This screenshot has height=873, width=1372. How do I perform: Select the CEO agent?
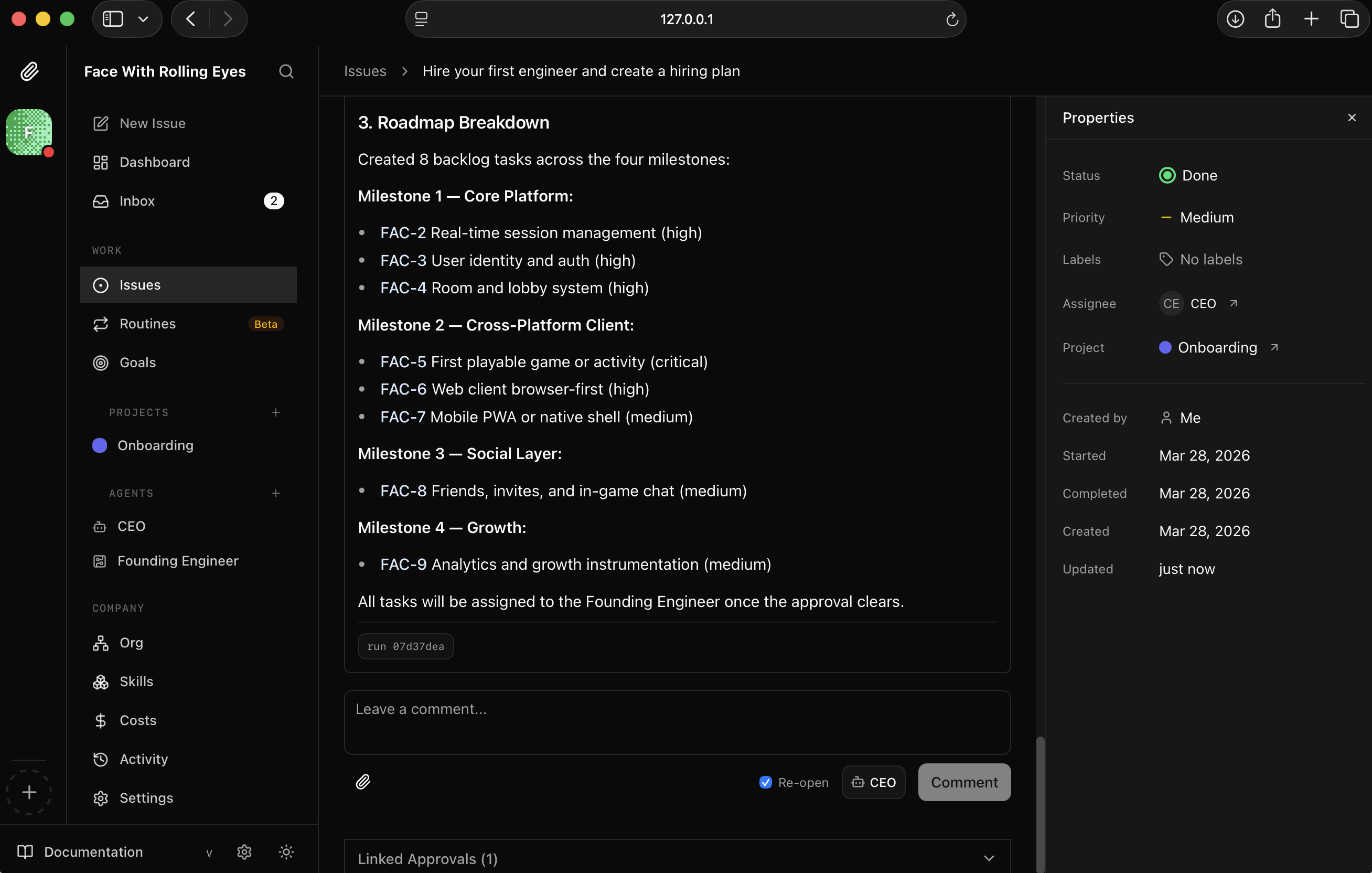(132, 526)
